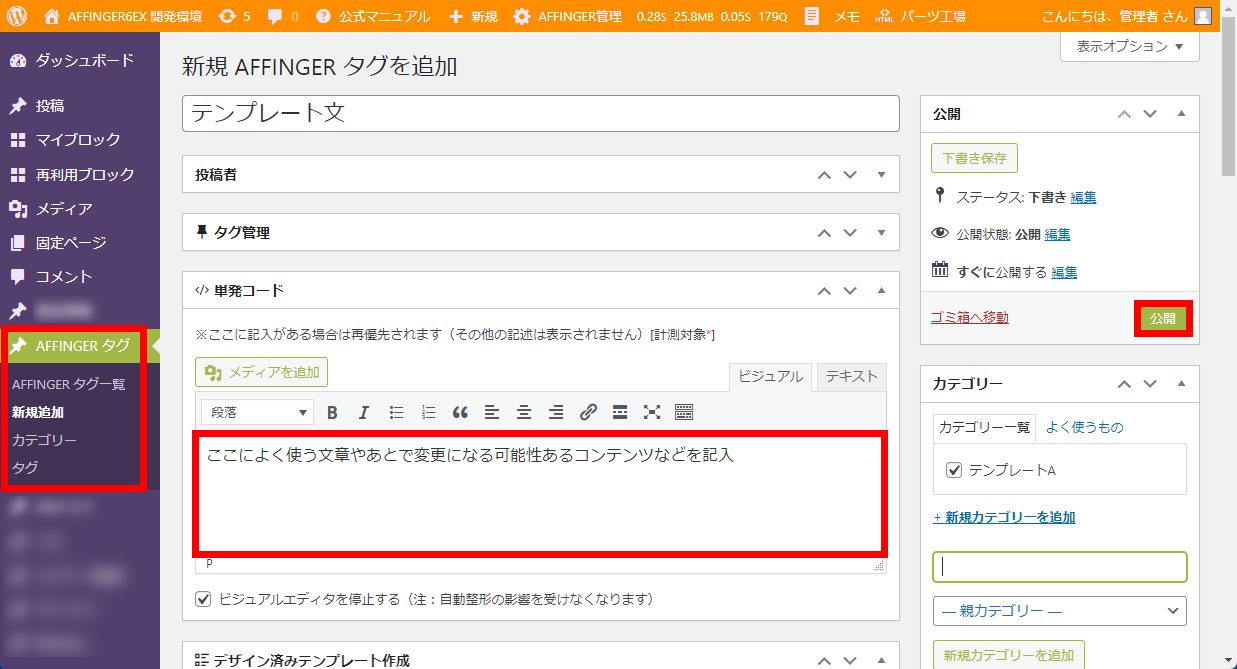Toggle italic formatting in editor
The image size is (1237, 669).
click(x=364, y=412)
